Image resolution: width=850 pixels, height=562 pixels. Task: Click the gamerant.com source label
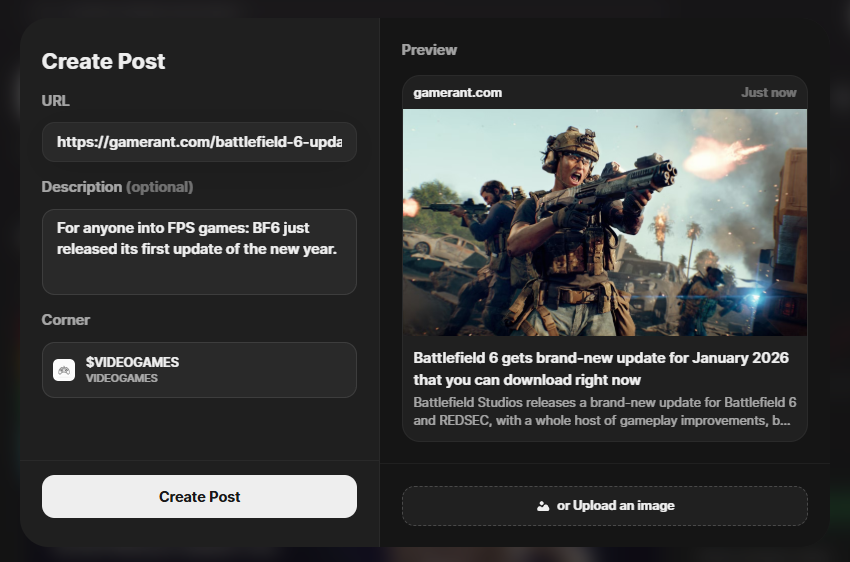point(458,93)
